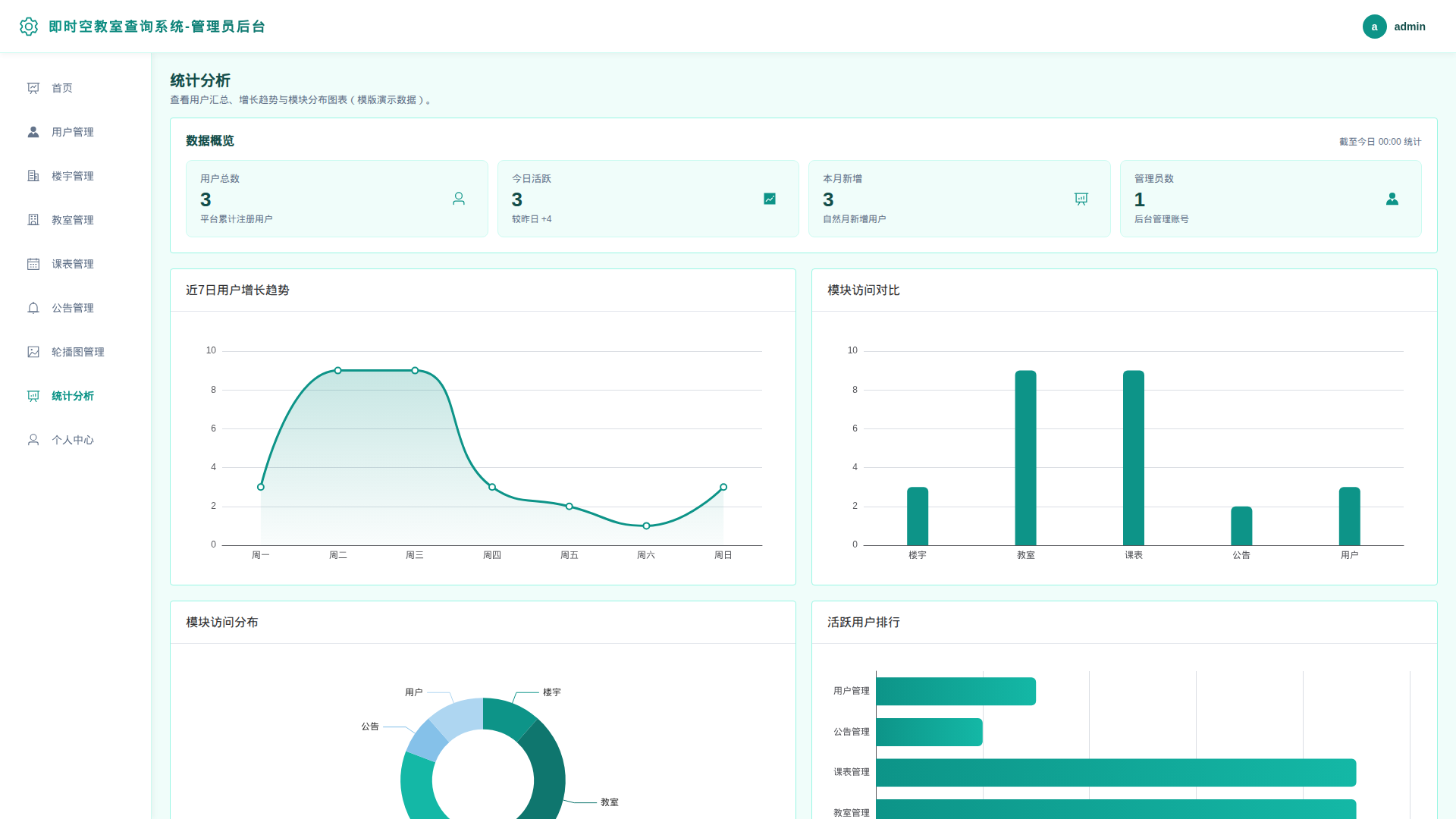
Task: Click the gear logo icon in header
Action: pos(29,27)
